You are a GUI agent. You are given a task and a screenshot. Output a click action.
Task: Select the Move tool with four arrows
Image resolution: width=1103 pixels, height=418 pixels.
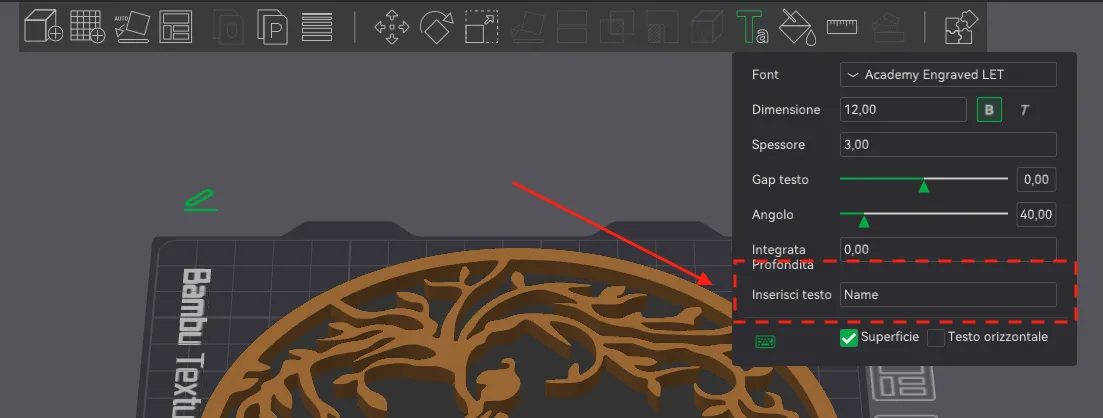[x=392, y=27]
